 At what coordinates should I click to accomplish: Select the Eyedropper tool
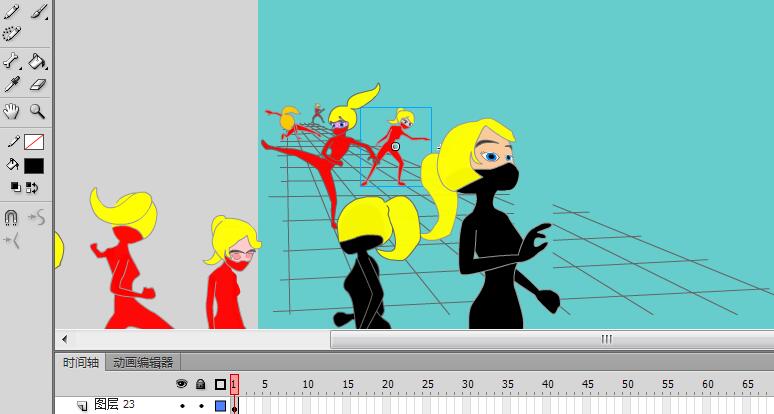pyautogui.click(x=12, y=84)
